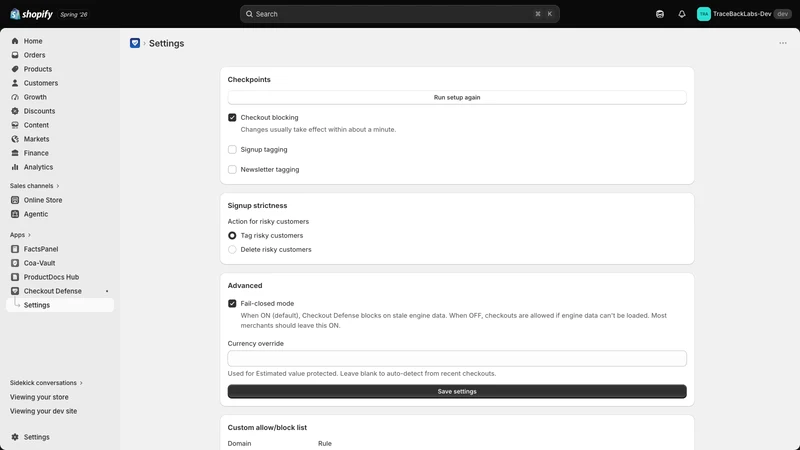
Task: Open Customers page from sidebar
Action: click(x=41, y=83)
